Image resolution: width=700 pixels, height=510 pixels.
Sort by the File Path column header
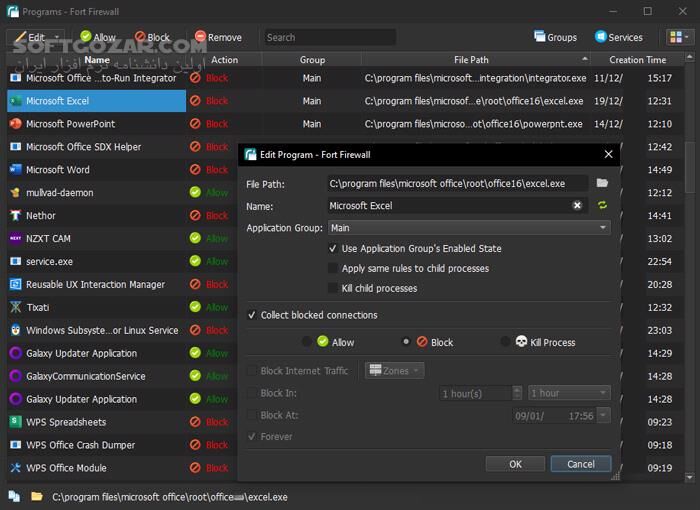pyautogui.click(x=471, y=60)
